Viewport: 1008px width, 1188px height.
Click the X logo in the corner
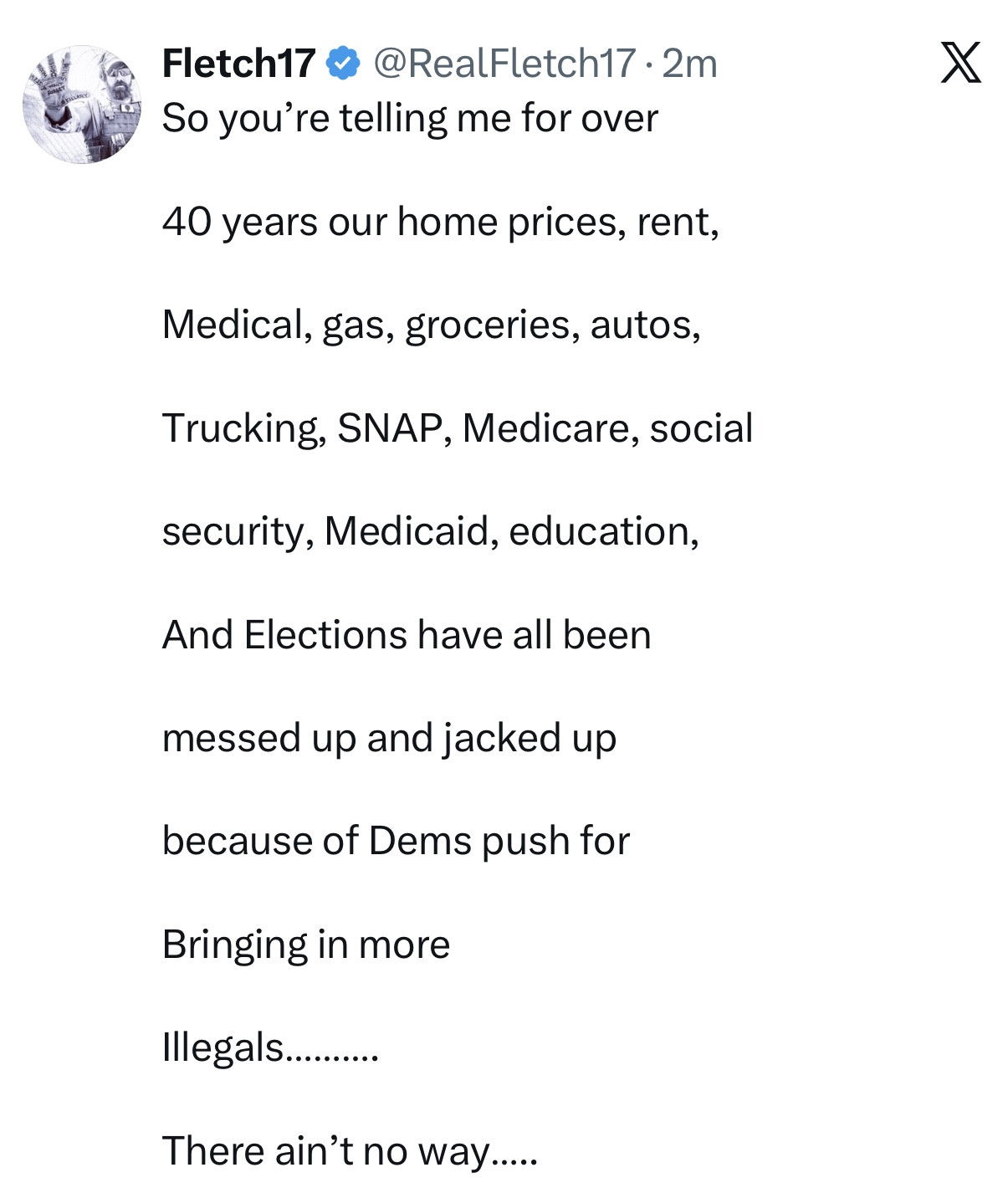pos(960,63)
